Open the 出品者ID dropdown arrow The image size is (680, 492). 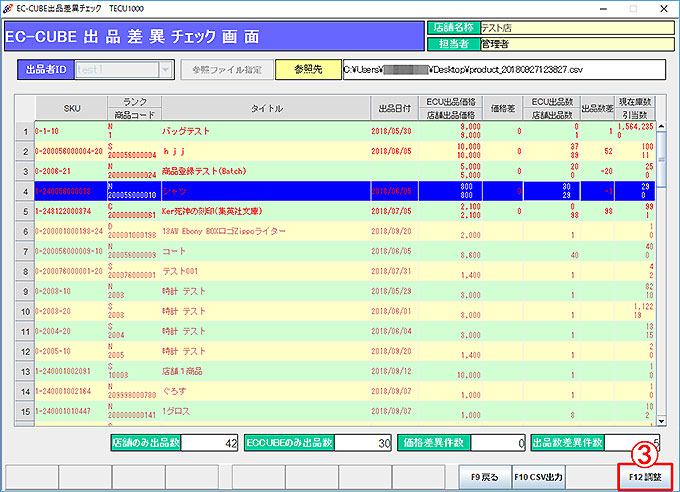point(166,69)
